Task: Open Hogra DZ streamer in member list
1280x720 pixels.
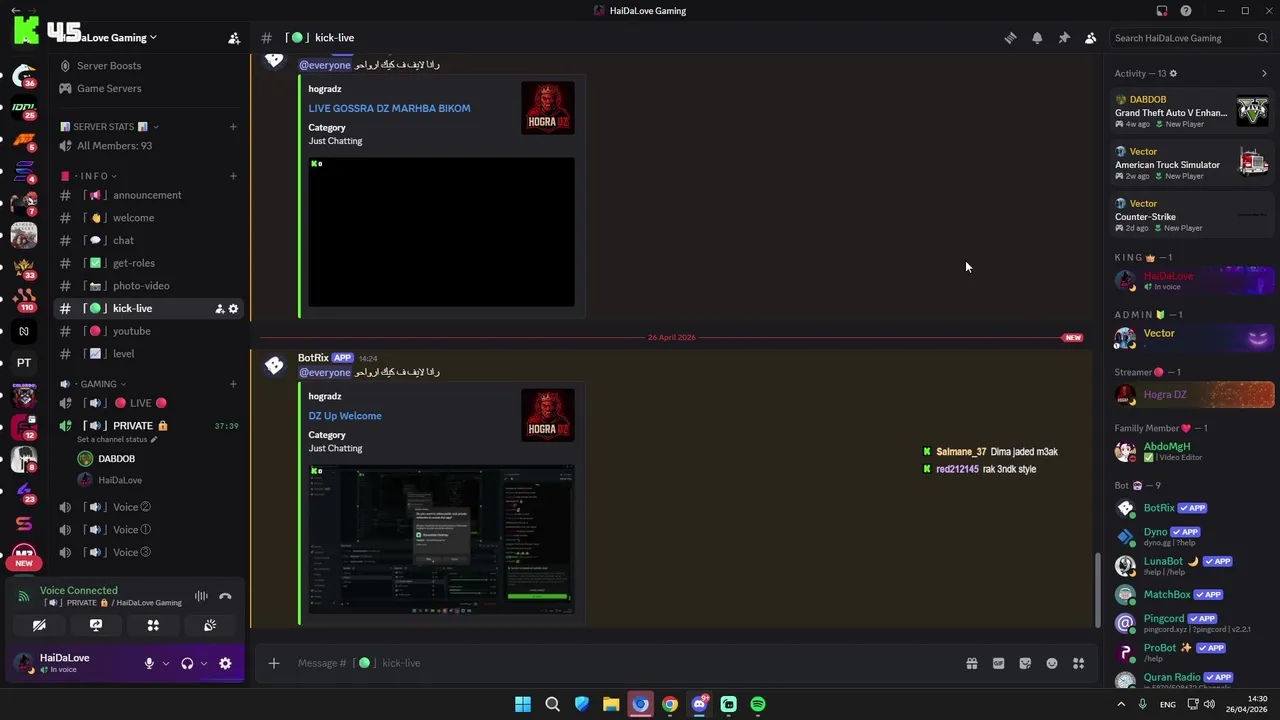Action: [x=1194, y=395]
